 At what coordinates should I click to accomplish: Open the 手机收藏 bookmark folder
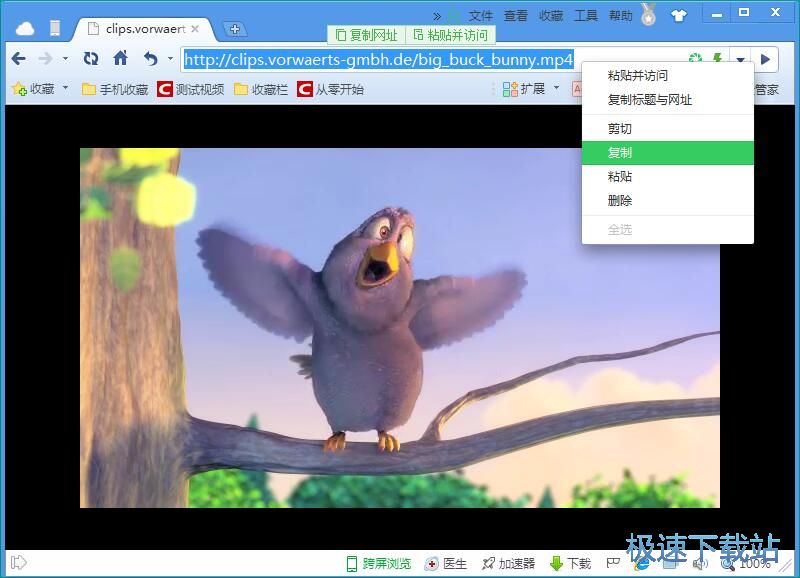115,89
